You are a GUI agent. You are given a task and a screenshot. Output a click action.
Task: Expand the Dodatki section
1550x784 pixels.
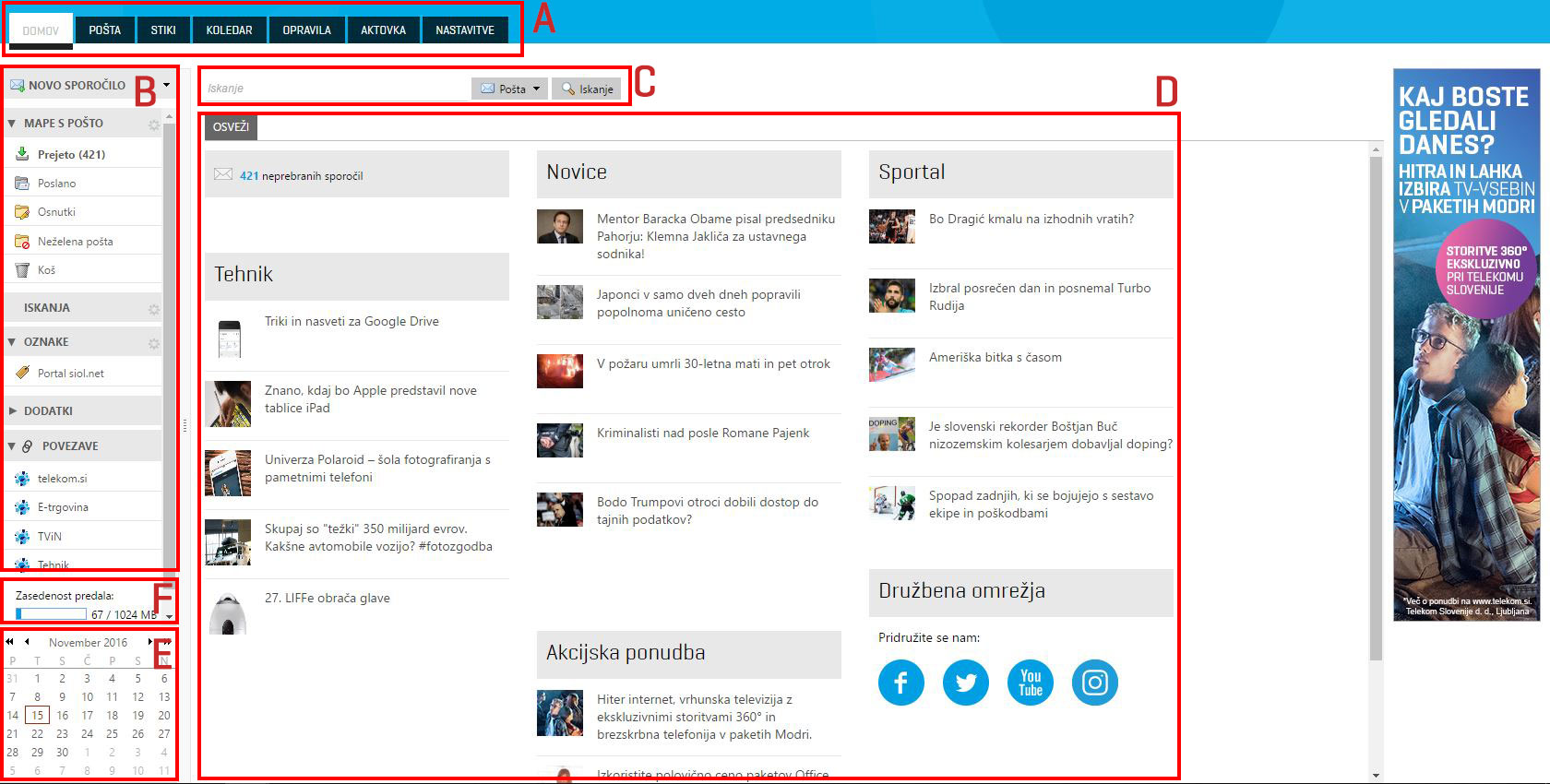tap(12, 411)
